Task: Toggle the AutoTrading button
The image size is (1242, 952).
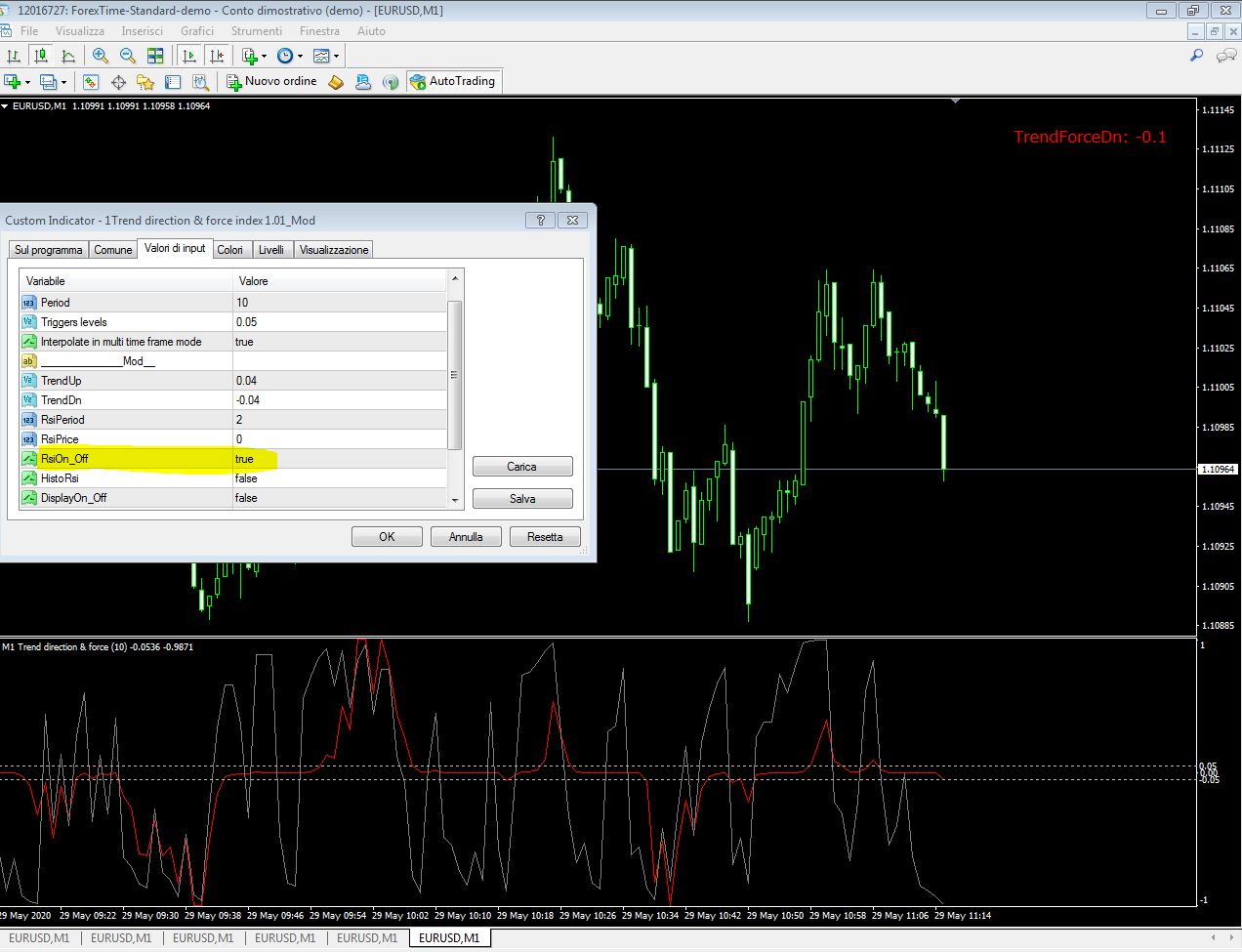Action: tap(453, 81)
